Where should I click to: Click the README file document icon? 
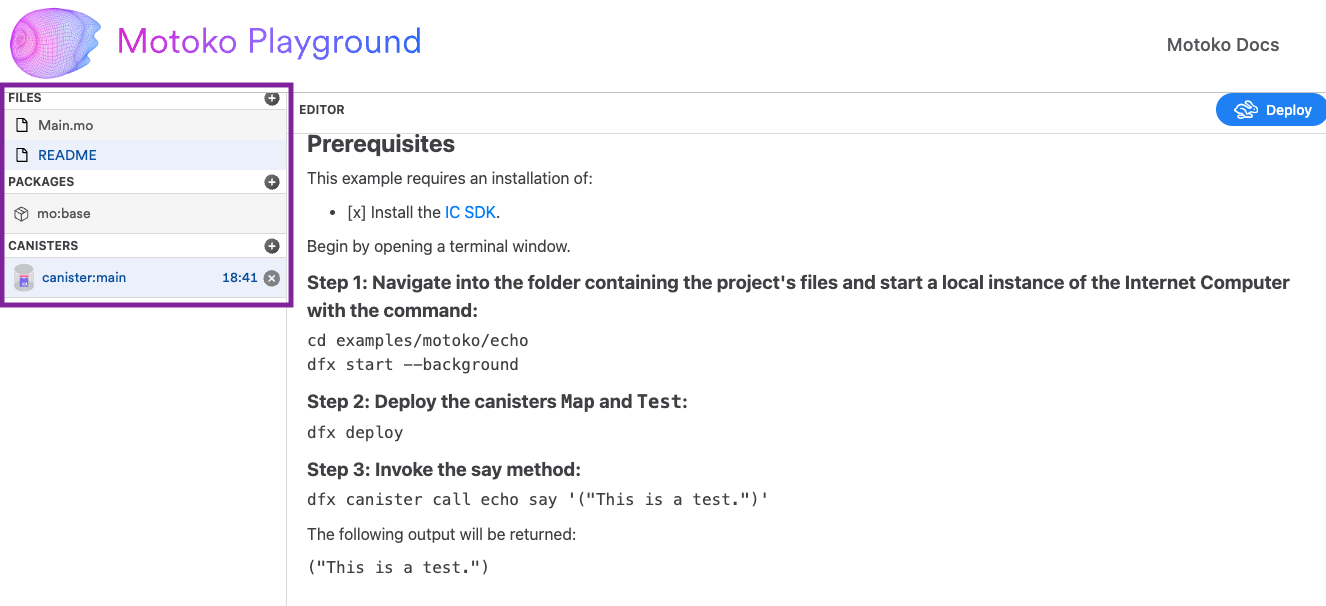pyautogui.click(x=22, y=155)
